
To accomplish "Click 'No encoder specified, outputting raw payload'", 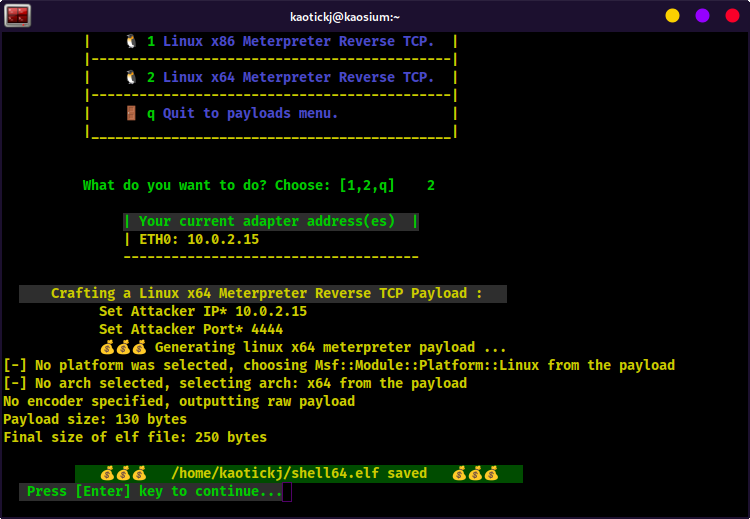I will point(179,401).
